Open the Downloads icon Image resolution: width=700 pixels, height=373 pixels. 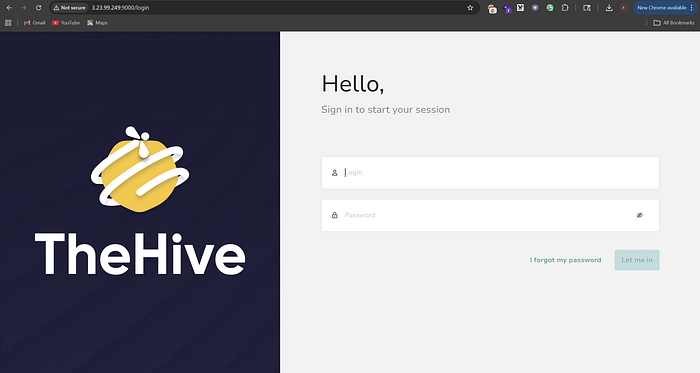[609, 8]
